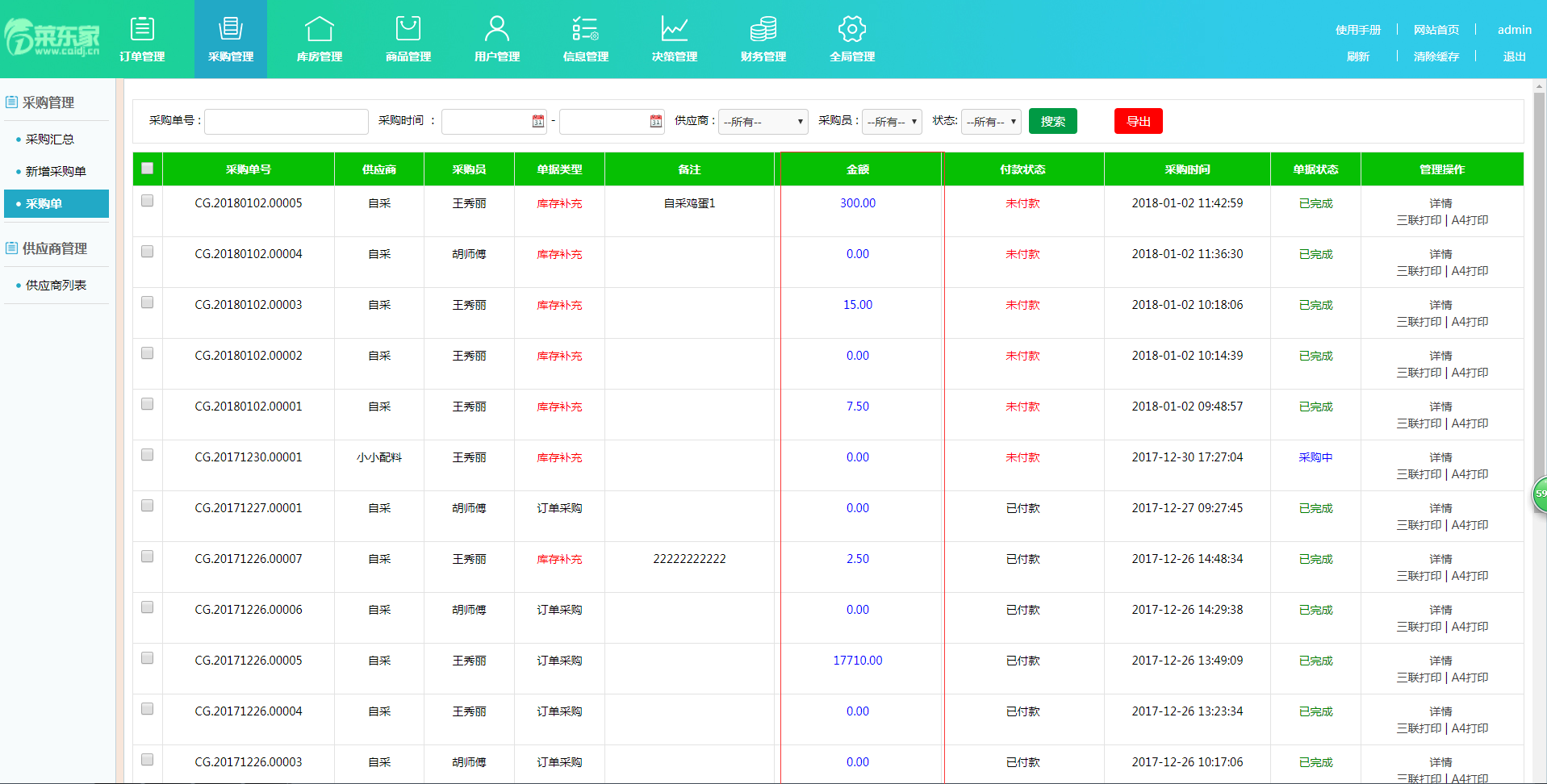Screen dimensions: 1547x784
Task: Open the 决策管理 chart icon
Action: click(675, 29)
